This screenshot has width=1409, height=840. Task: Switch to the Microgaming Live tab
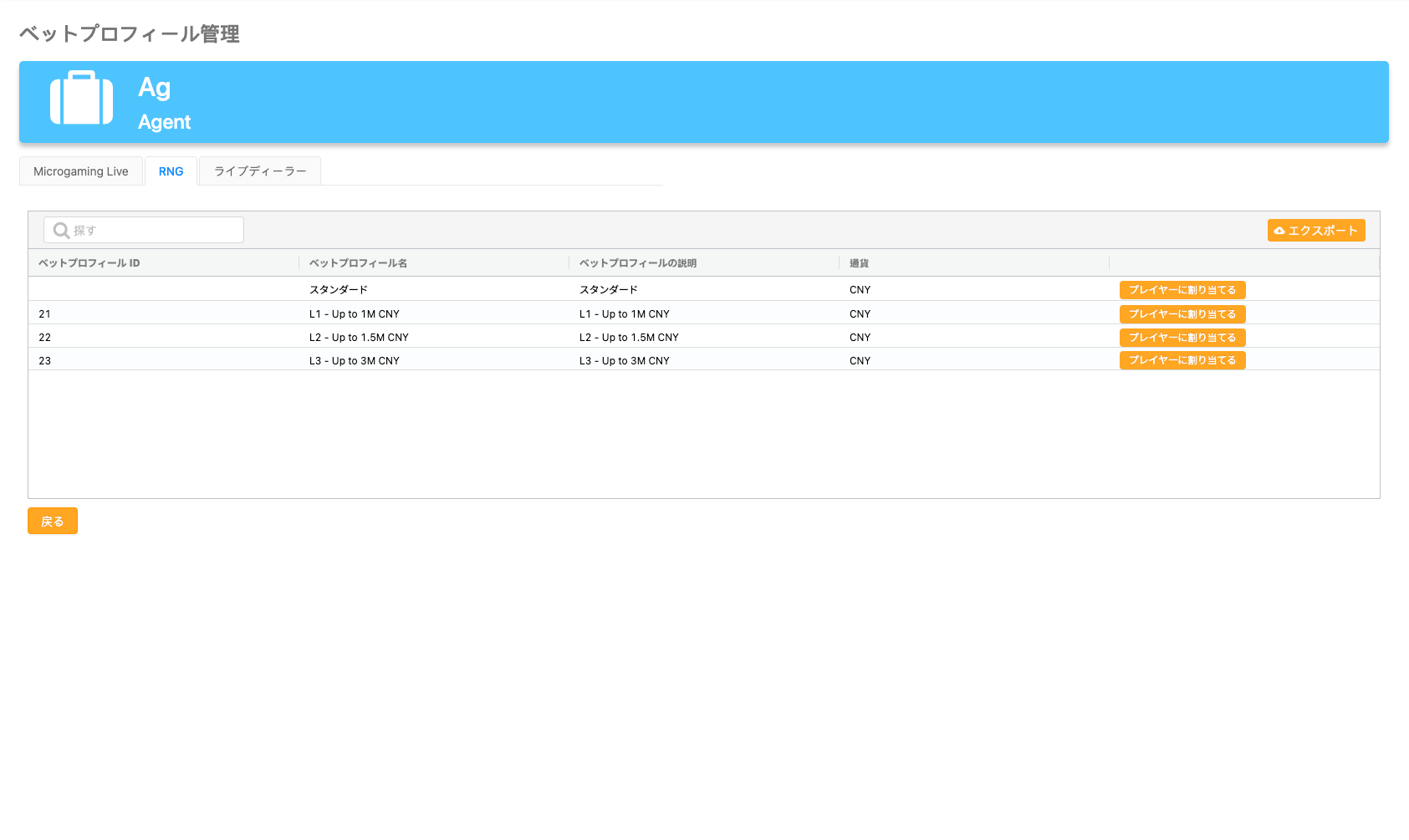(81, 171)
